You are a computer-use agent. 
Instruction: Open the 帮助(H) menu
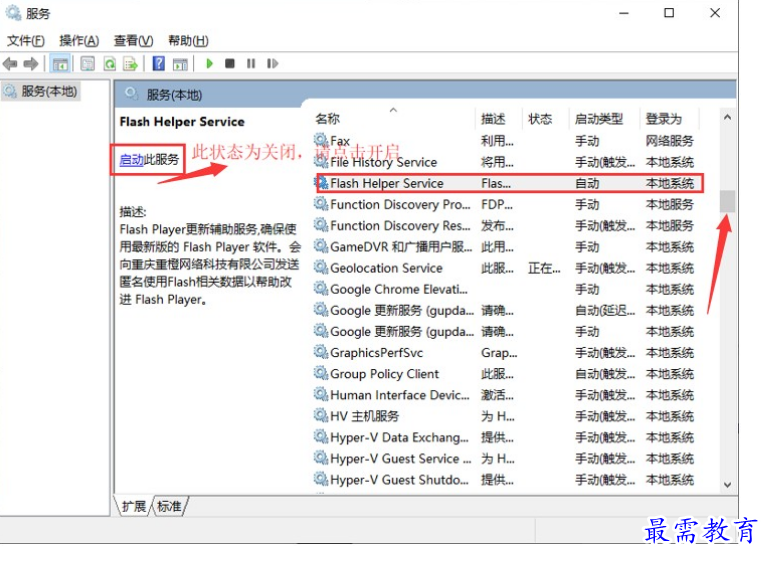point(188,41)
